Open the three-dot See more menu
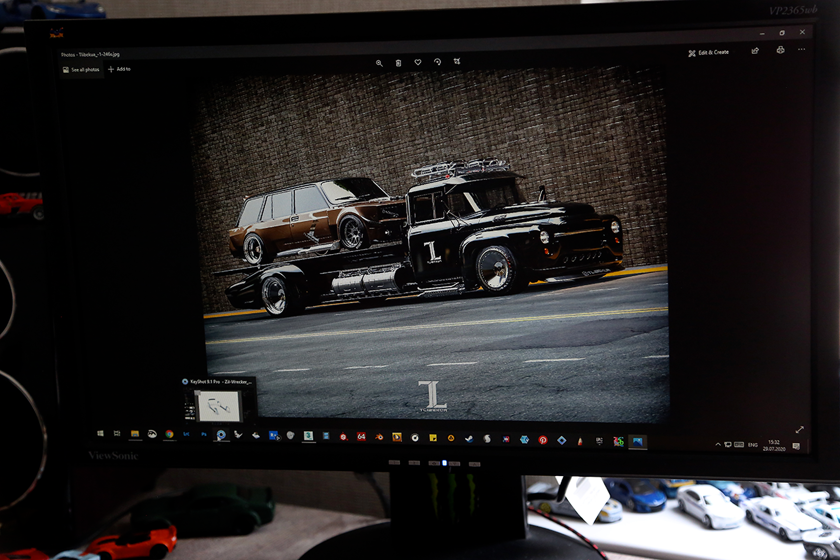This screenshot has width=840, height=560. 801,49
